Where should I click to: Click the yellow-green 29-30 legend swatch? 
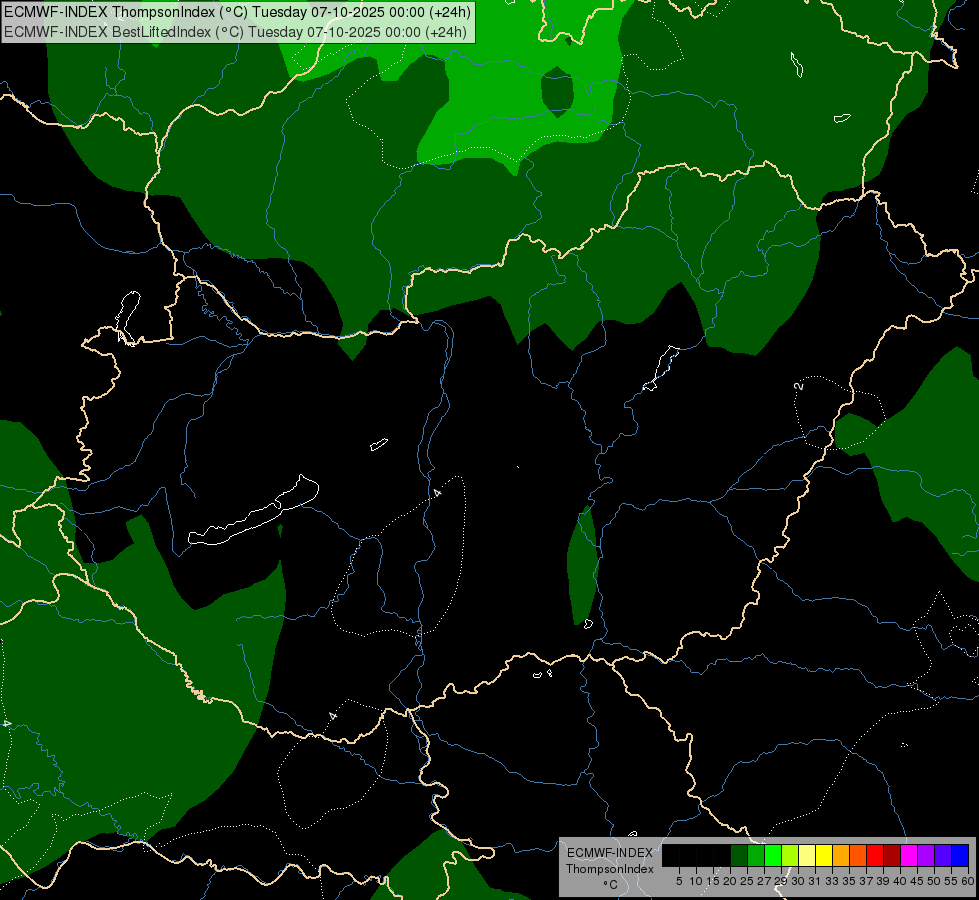click(790, 855)
